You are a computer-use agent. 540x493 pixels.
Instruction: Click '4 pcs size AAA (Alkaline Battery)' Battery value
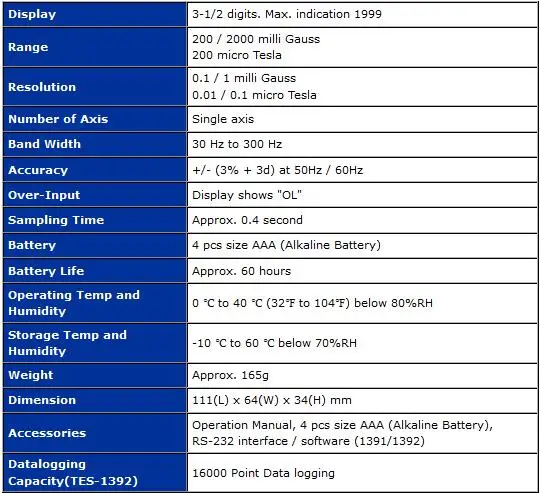286,245
